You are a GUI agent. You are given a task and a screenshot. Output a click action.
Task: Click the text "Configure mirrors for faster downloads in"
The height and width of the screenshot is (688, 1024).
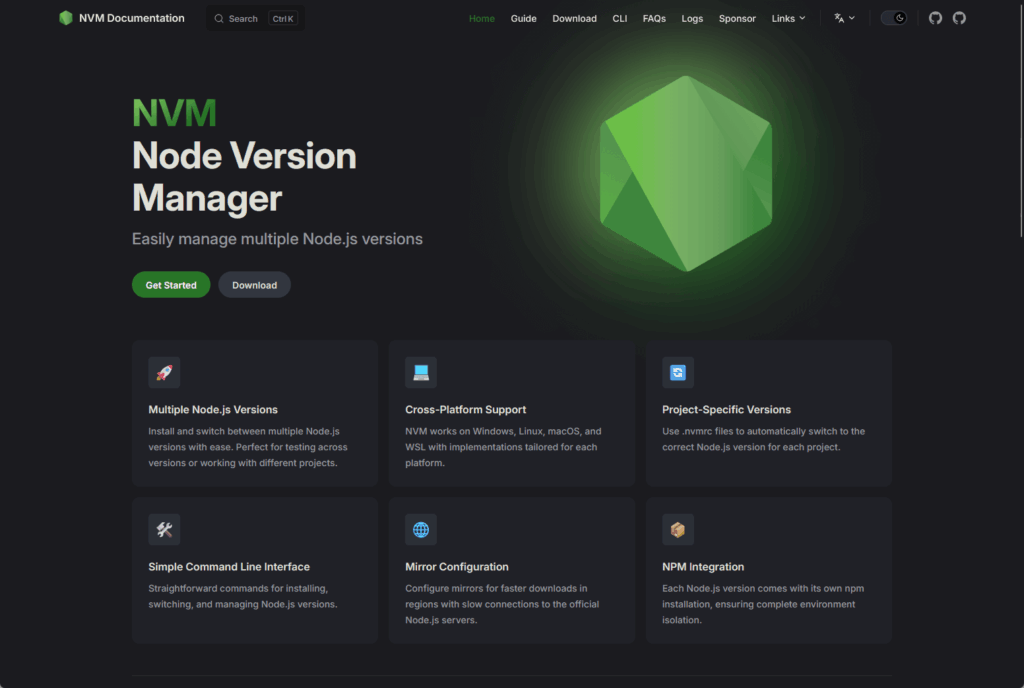[496, 588]
